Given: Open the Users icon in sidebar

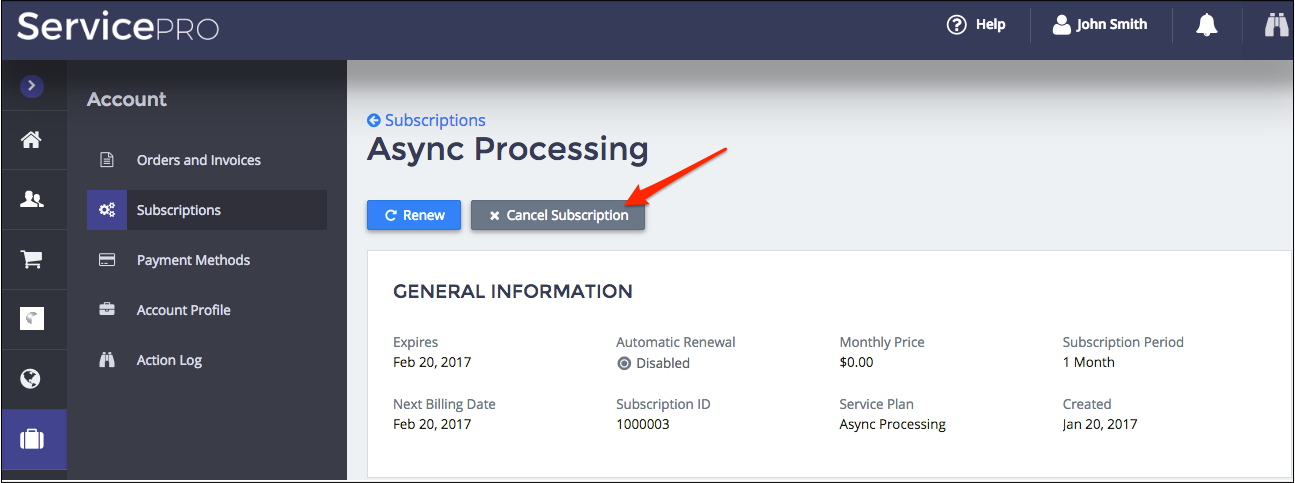Looking at the screenshot, I should tap(32, 199).
